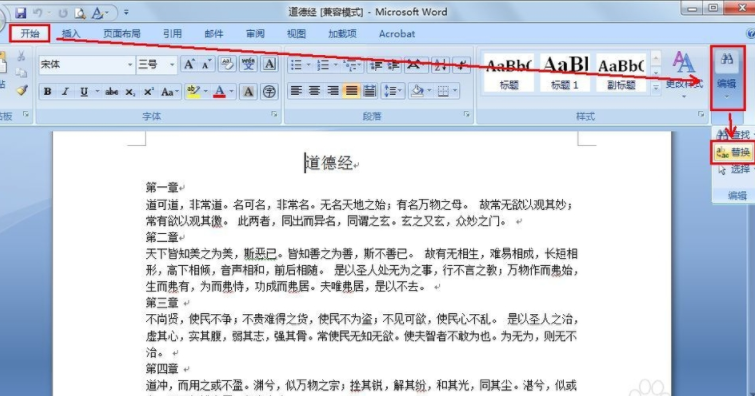Screen dimensions: 755x396
Task: Click the 编辑 Editing group button
Action: pos(727,77)
